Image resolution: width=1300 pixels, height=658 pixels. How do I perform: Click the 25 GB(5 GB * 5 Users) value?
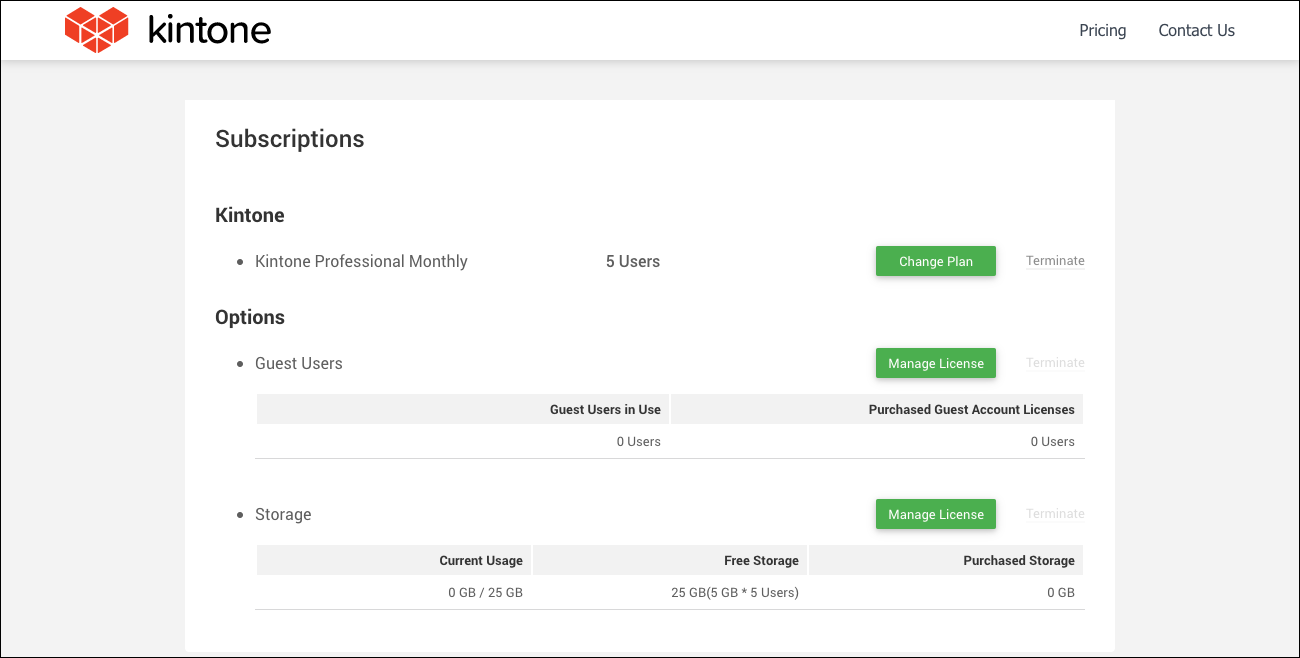coord(734,592)
